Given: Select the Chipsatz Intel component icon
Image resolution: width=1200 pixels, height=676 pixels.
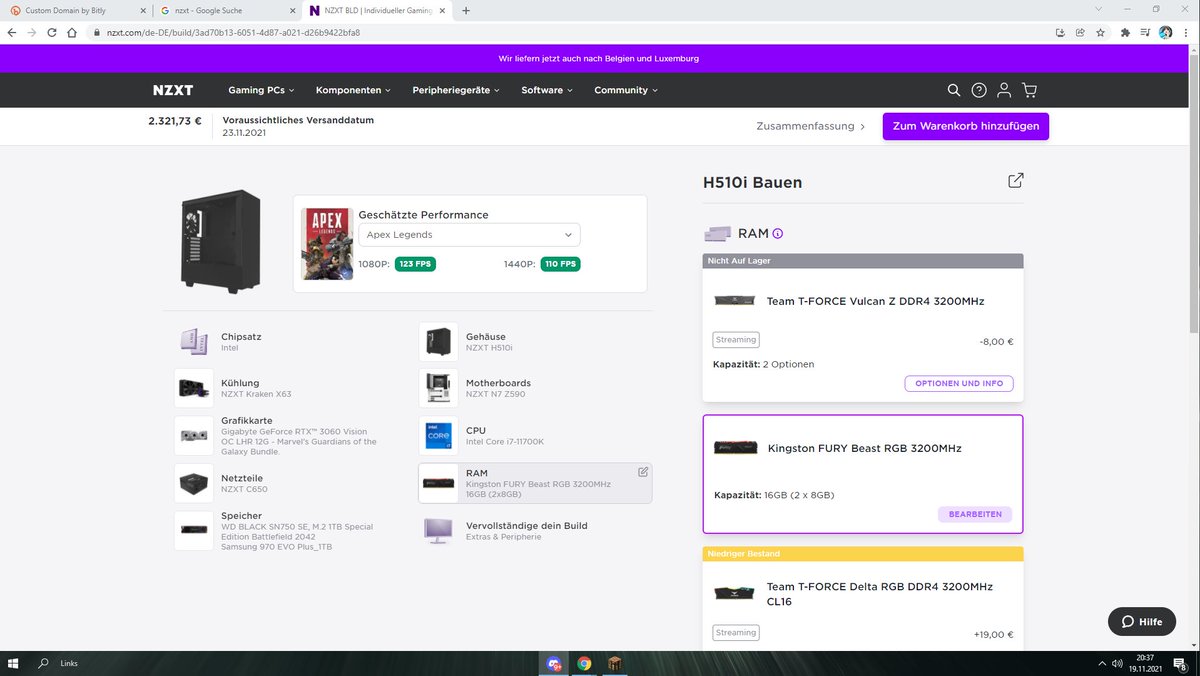Looking at the screenshot, I should (x=194, y=342).
